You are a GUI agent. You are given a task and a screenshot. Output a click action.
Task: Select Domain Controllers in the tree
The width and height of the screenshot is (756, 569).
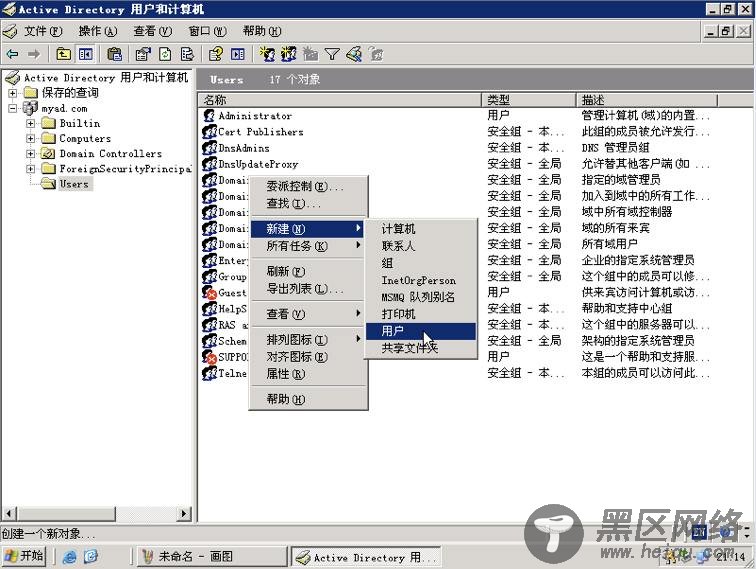tap(110, 154)
